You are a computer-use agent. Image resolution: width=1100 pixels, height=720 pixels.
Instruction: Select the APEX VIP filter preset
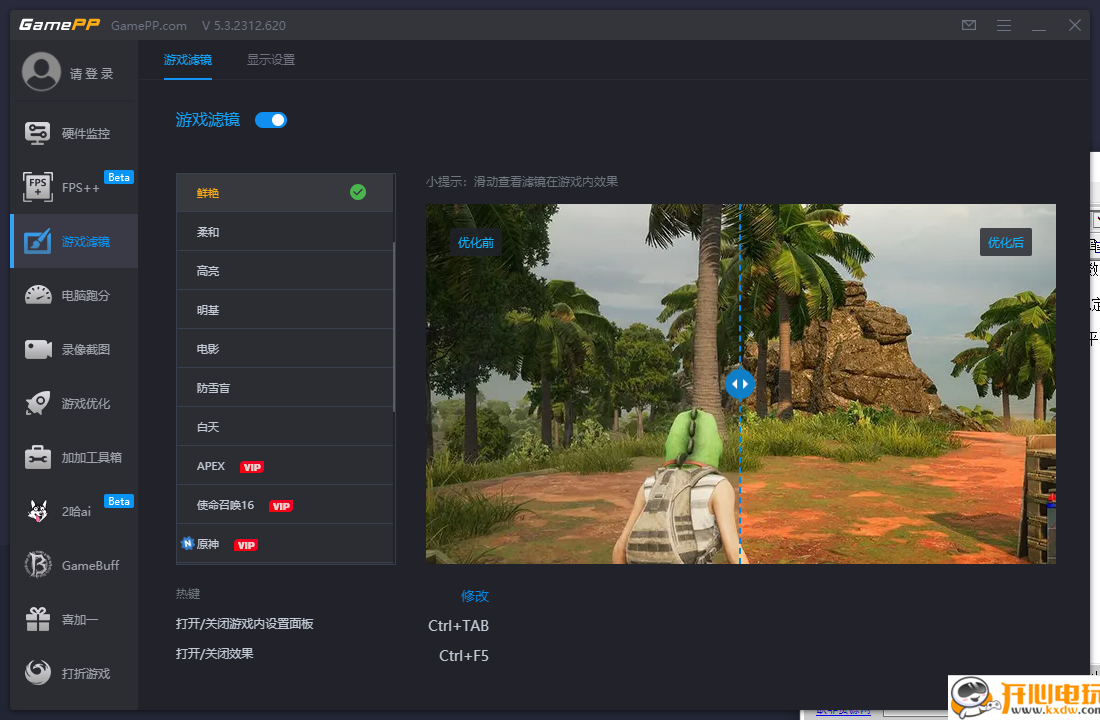pos(285,465)
